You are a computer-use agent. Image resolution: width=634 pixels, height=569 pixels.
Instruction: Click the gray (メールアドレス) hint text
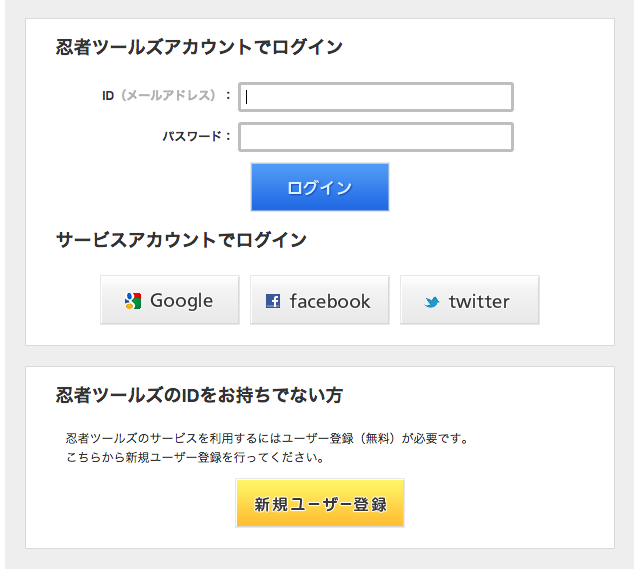point(168,95)
